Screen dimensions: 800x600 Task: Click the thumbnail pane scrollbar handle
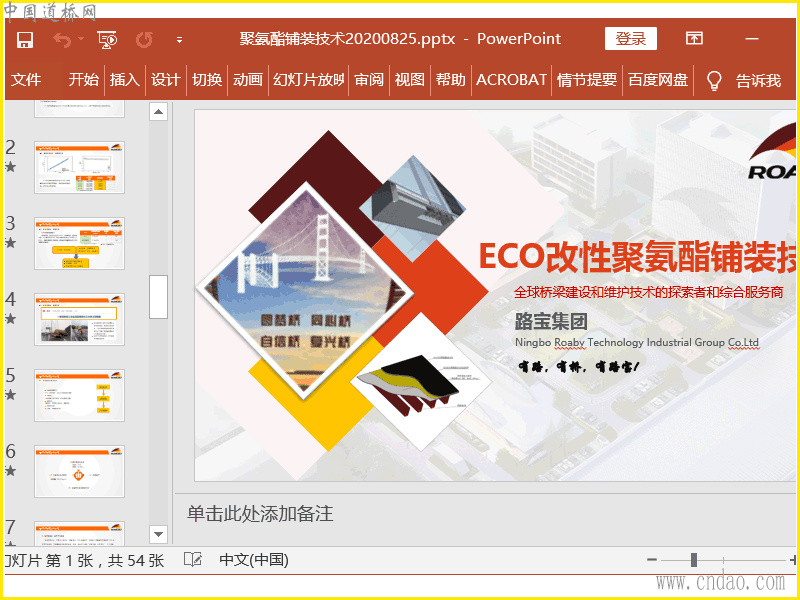coord(159,297)
